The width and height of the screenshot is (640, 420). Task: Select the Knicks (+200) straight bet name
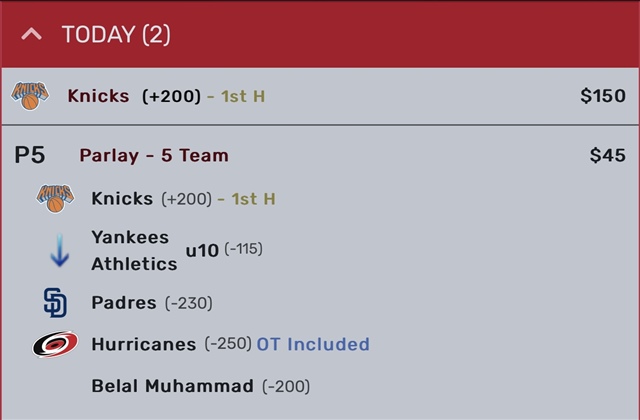point(134,96)
